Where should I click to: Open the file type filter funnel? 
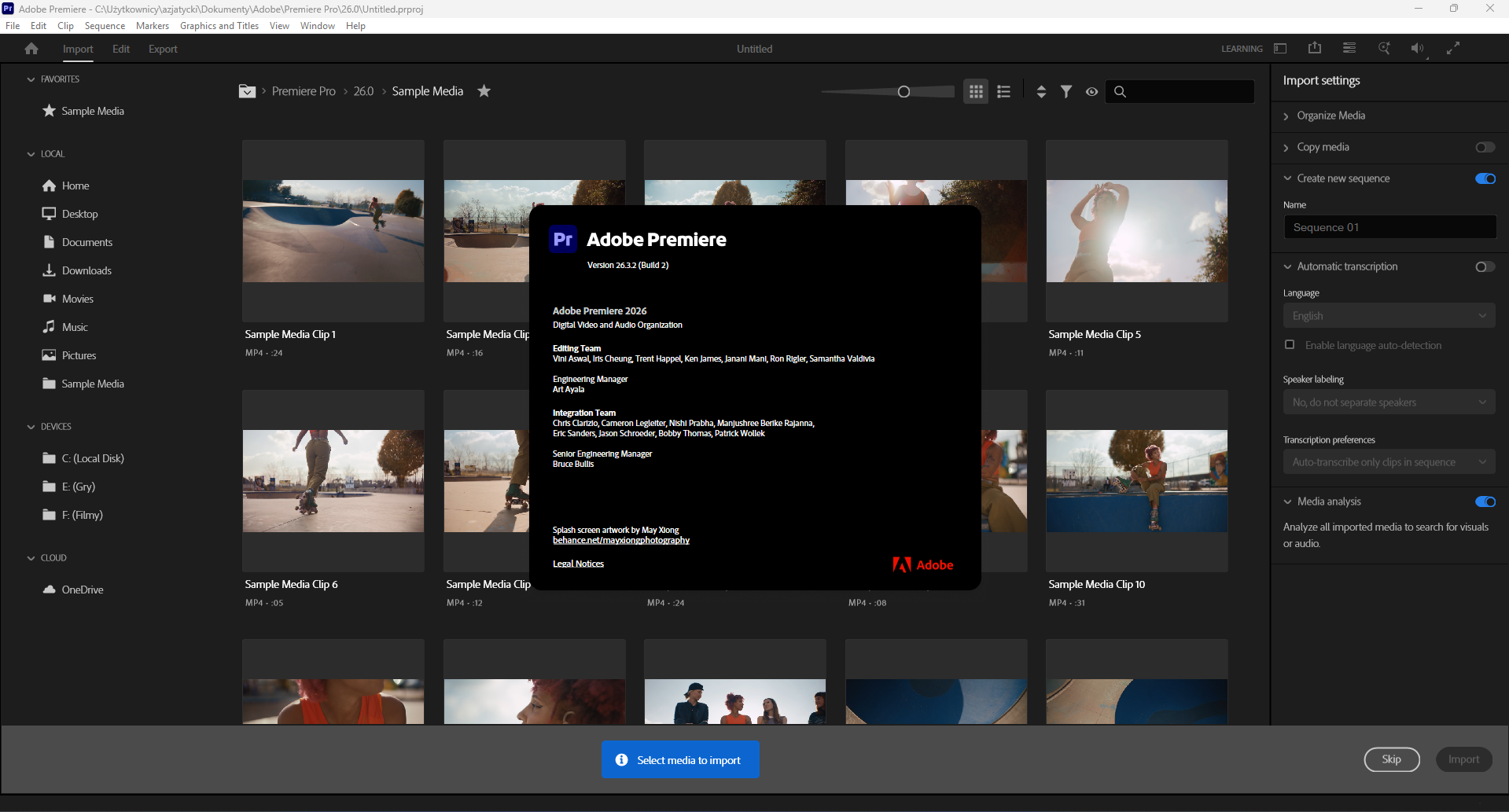click(1066, 92)
